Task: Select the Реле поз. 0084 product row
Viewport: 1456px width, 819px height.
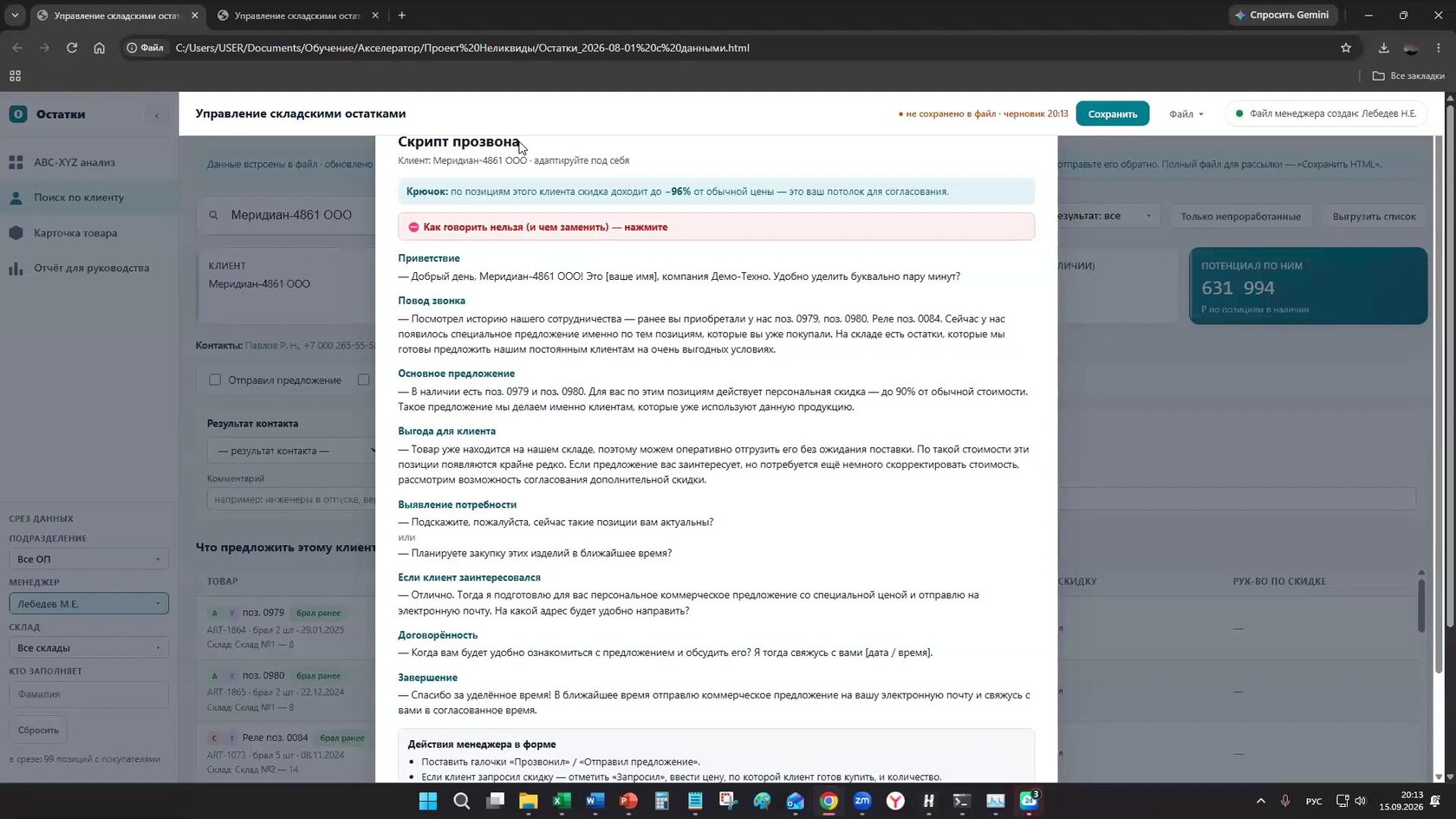Action: tap(286, 753)
